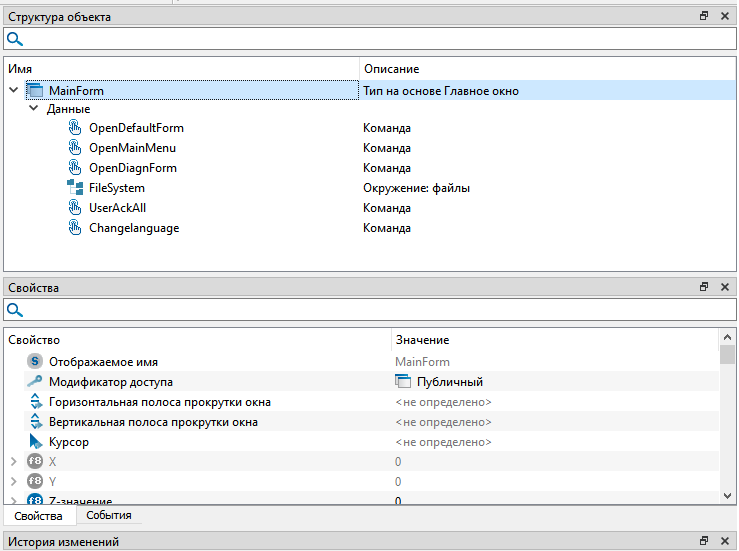This screenshot has width=739, height=551.
Task: Click the OpenDefaultForm command icon
Action: click(75, 128)
